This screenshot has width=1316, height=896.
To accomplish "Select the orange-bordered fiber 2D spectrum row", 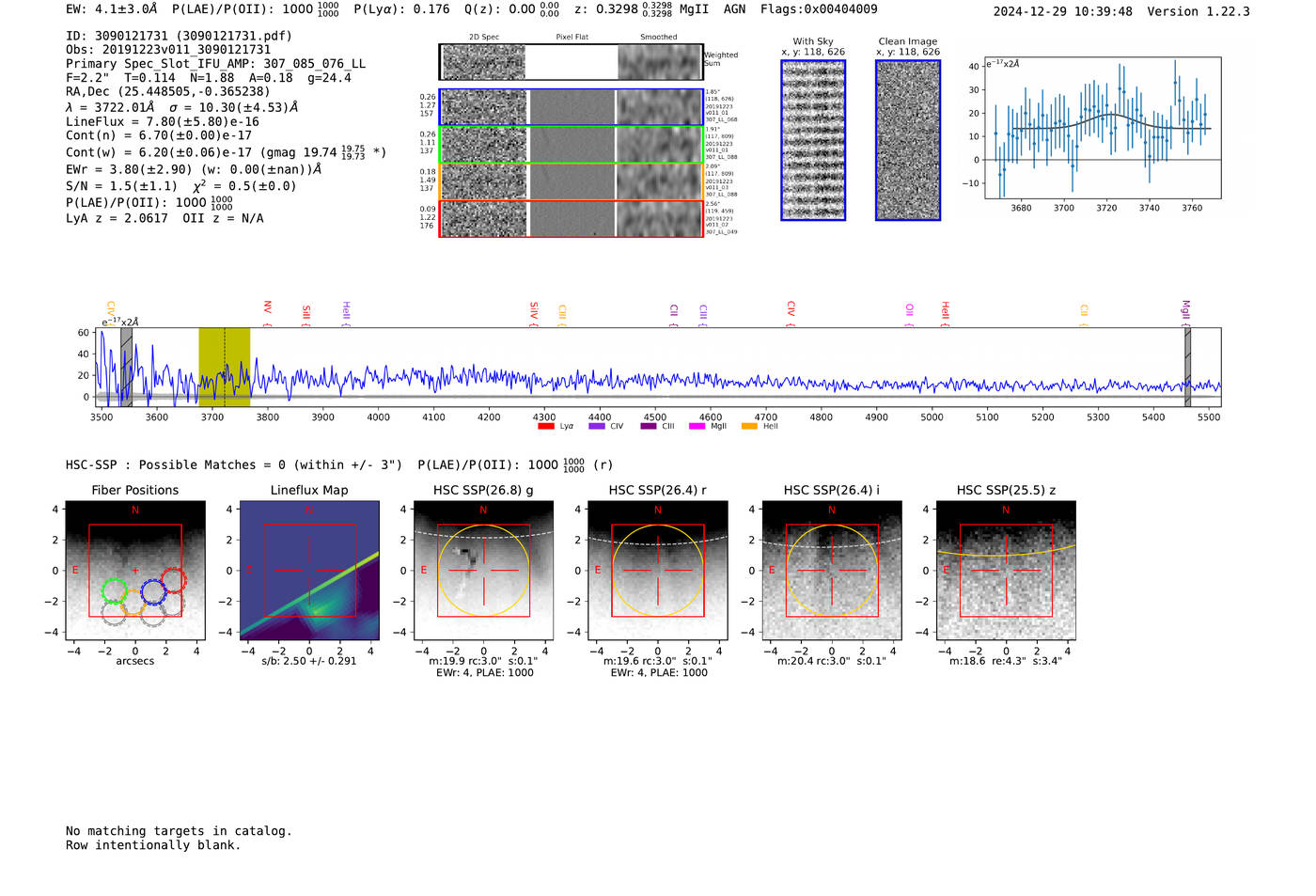I will coord(571,181).
